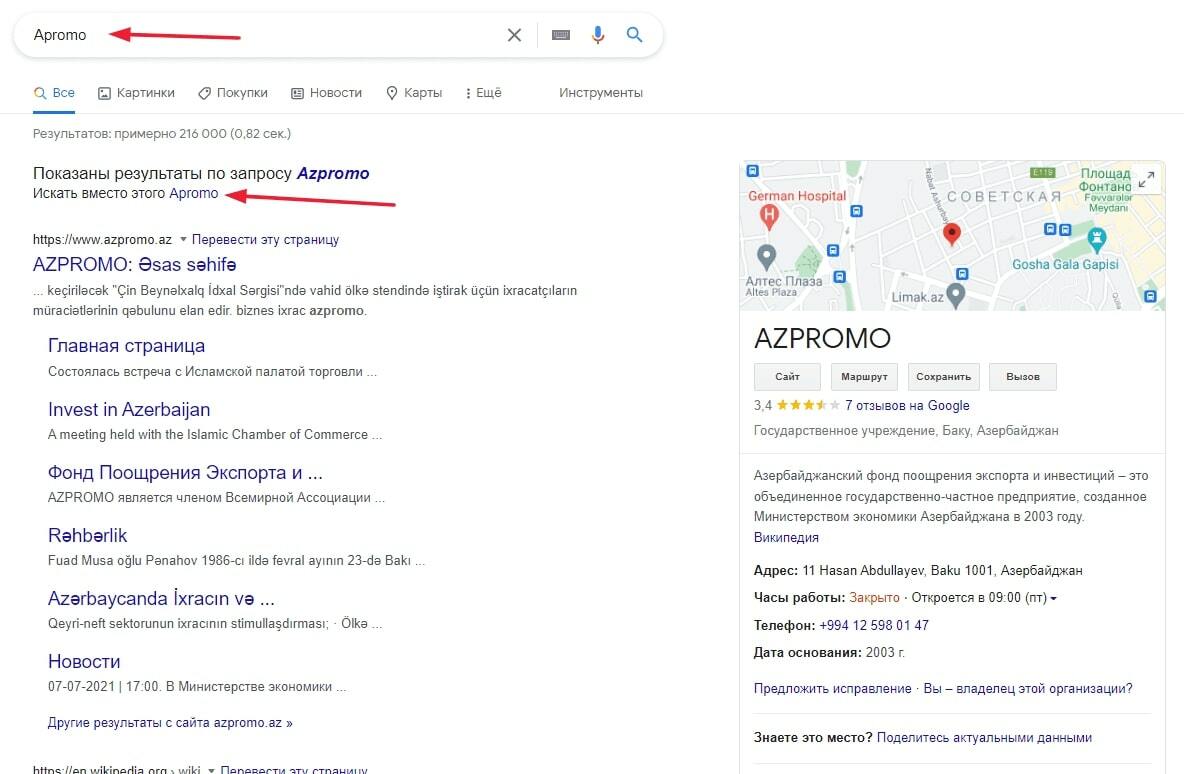Screen dimensions: 1184x774
Task: Open the Картинки tab
Action: coord(136,93)
